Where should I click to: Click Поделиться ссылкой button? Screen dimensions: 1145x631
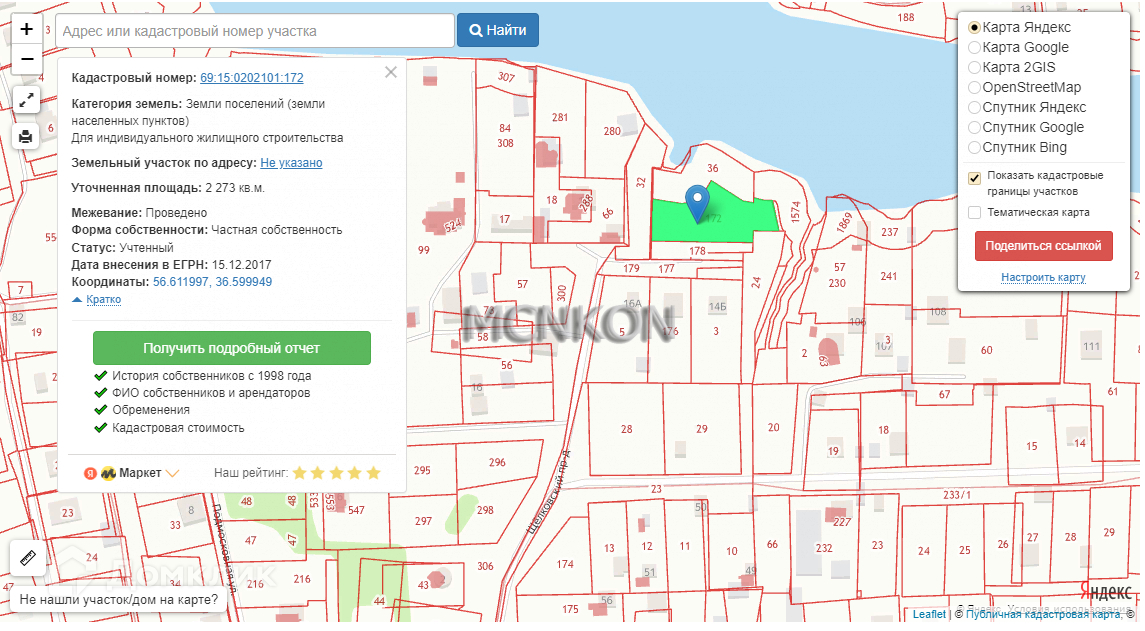coord(1043,246)
